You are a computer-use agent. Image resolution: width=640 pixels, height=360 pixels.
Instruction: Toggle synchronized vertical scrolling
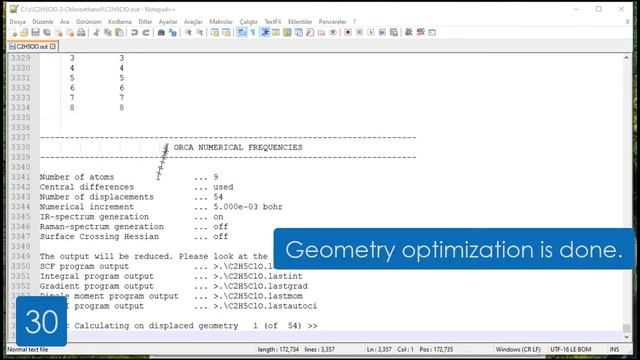(215, 33)
